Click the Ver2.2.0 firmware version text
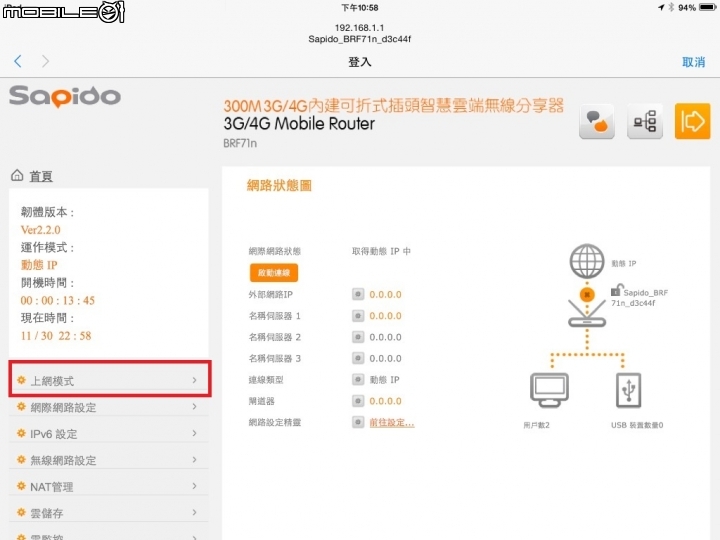Viewport: 720px width, 540px height. pyautogui.click(x=40, y=230)
